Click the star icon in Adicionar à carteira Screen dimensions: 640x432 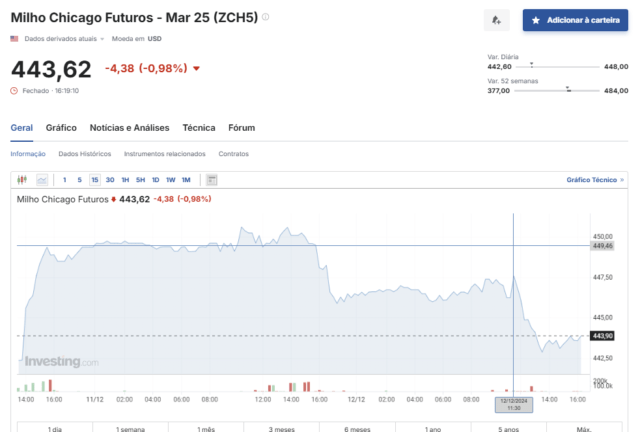(x=536, y=20)
